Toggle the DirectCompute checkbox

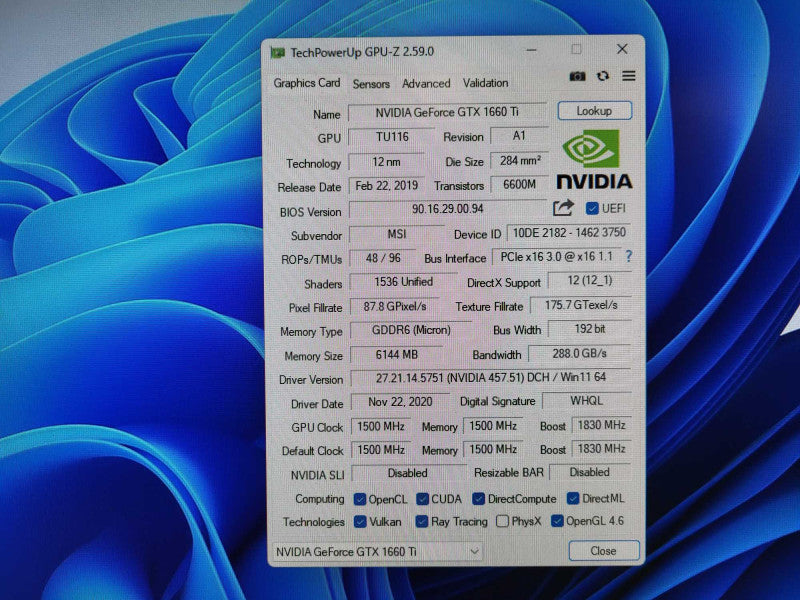[478, 498]
